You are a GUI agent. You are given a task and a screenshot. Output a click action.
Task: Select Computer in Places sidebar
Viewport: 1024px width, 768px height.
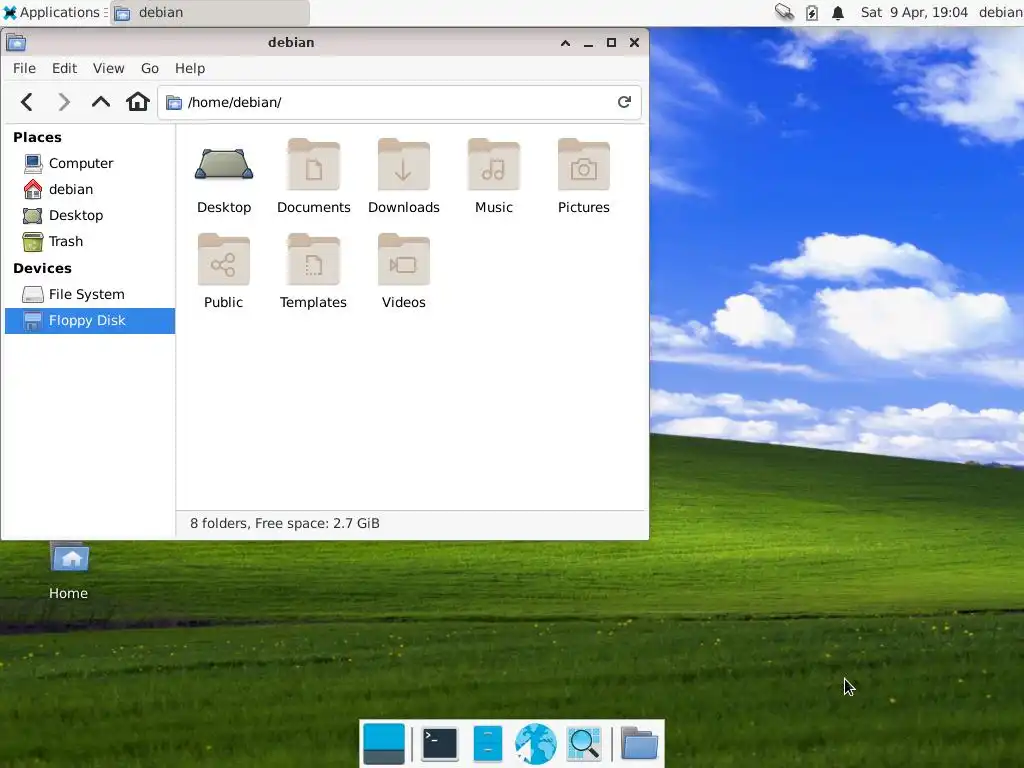tap(89, 163)
